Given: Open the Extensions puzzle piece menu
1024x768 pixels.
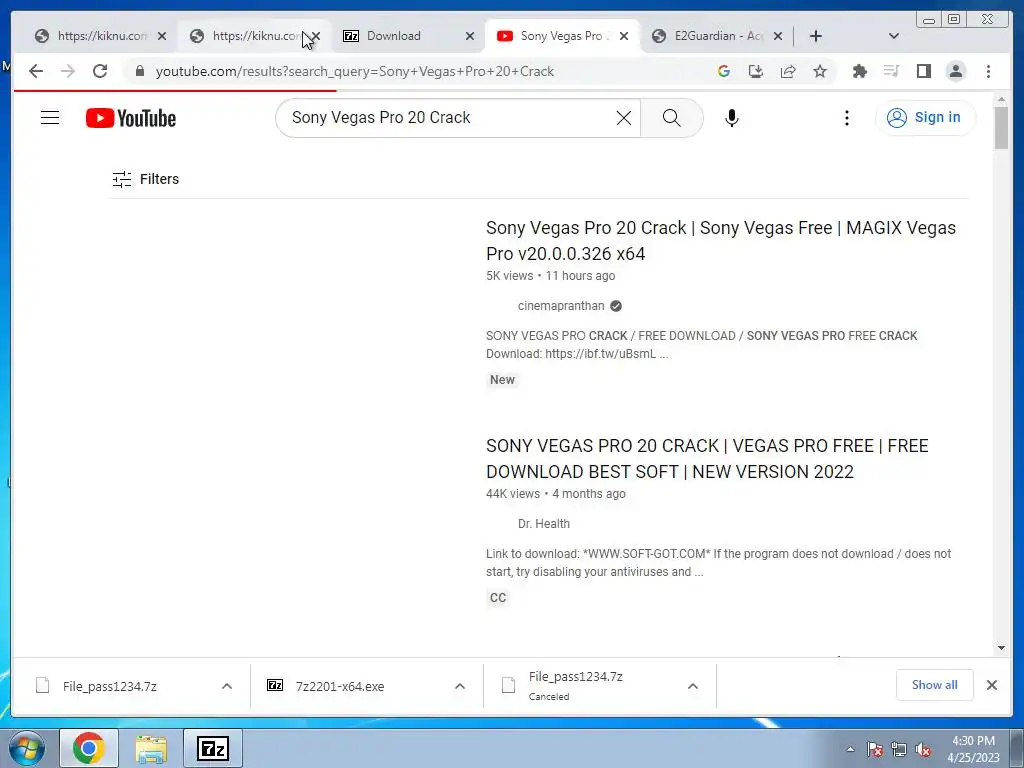Looking at the screenshot, I should 859,71.
